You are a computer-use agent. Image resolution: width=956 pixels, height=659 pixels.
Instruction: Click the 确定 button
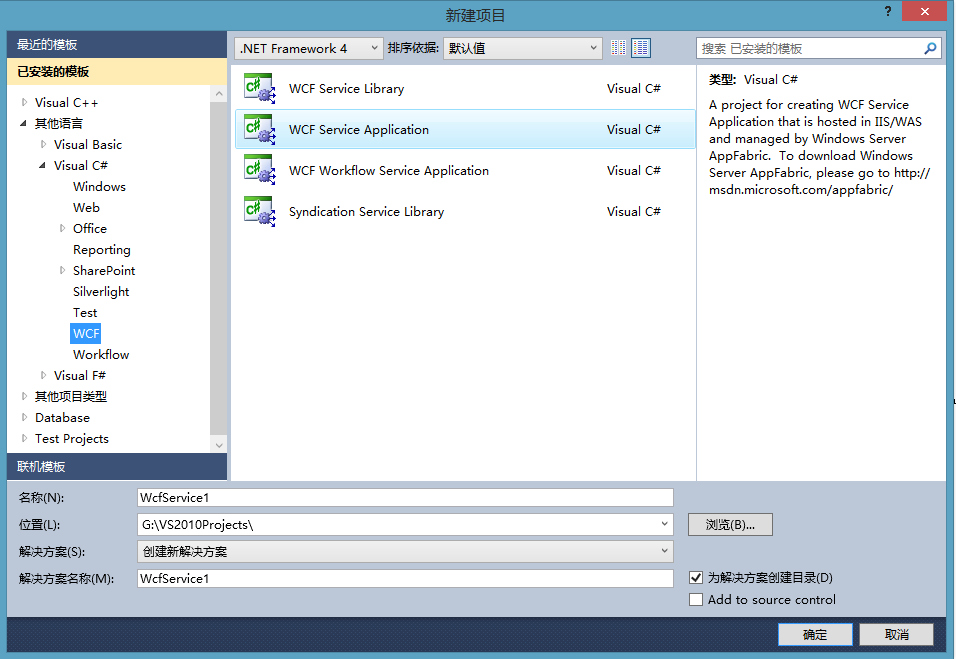pyautogui.click(x=815, y=635)
